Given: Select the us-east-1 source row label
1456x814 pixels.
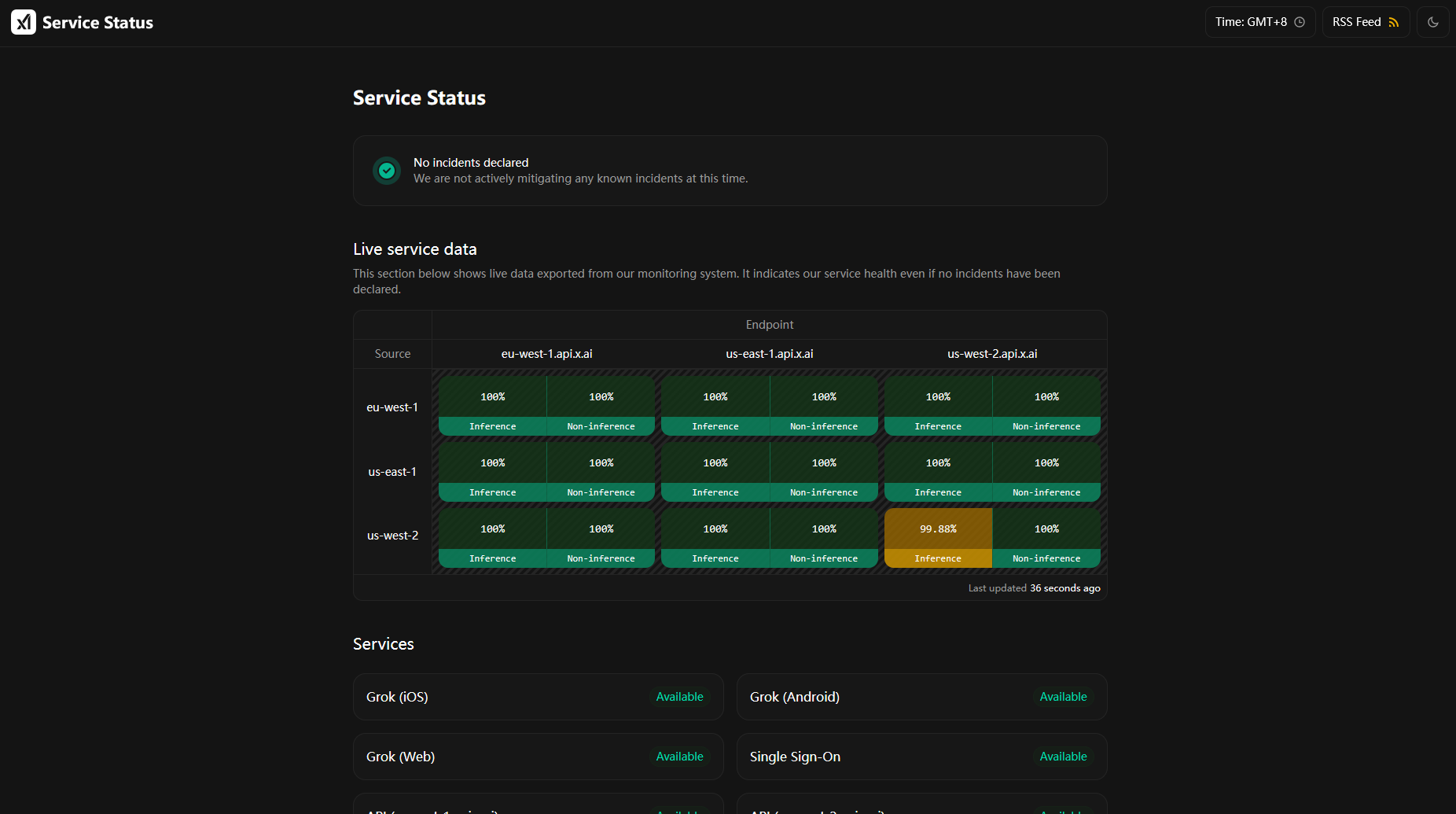Looking at the screenshot, I should 392,472.
